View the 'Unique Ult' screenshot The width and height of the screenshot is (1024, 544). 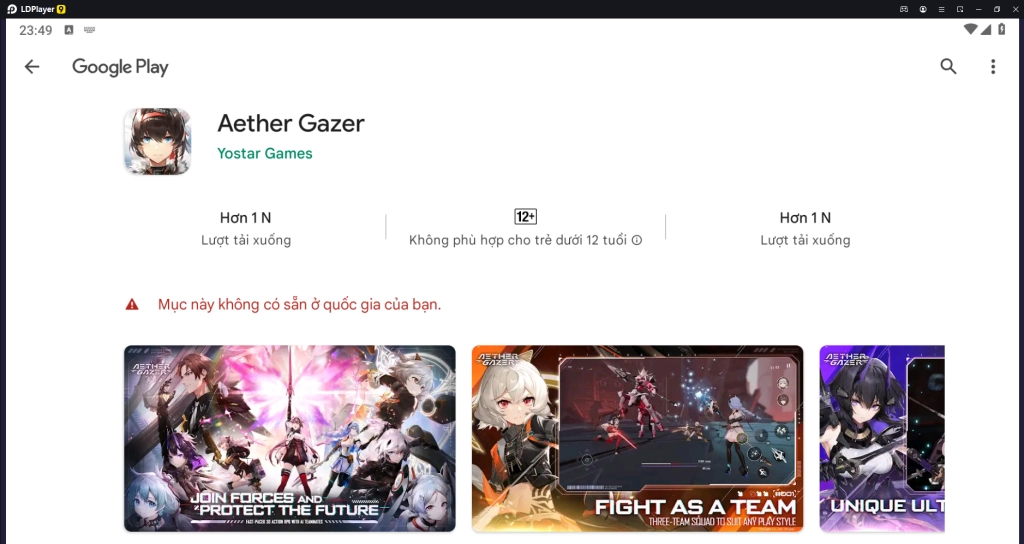pos(882,438)
